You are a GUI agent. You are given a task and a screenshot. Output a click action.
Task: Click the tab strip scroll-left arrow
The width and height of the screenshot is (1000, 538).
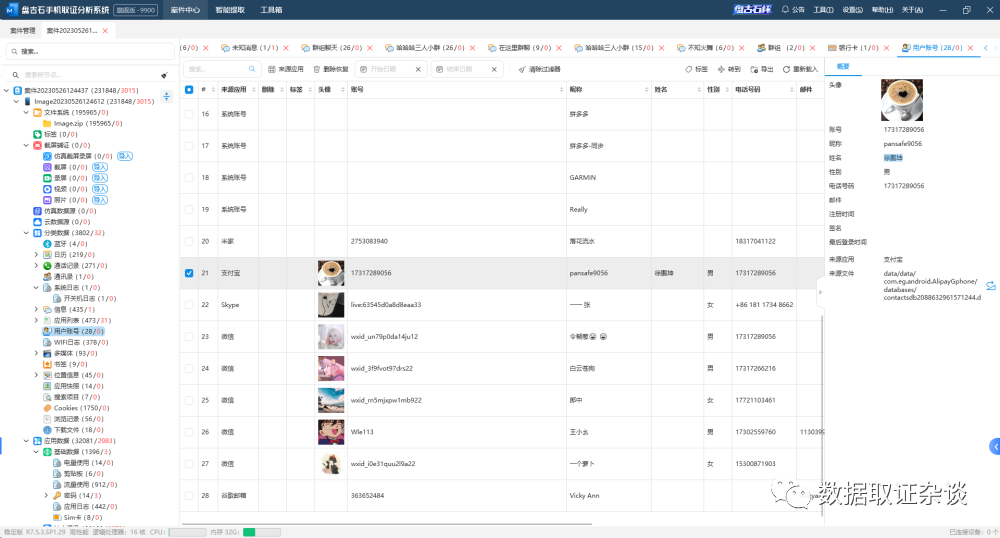[x=986, y=48]
